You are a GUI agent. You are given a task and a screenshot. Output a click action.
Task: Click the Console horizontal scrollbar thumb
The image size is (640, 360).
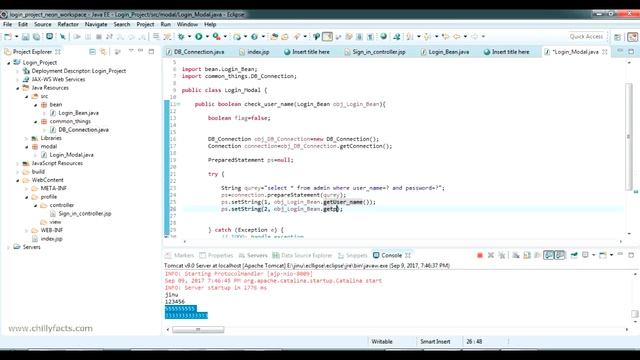tap(198, 329)
